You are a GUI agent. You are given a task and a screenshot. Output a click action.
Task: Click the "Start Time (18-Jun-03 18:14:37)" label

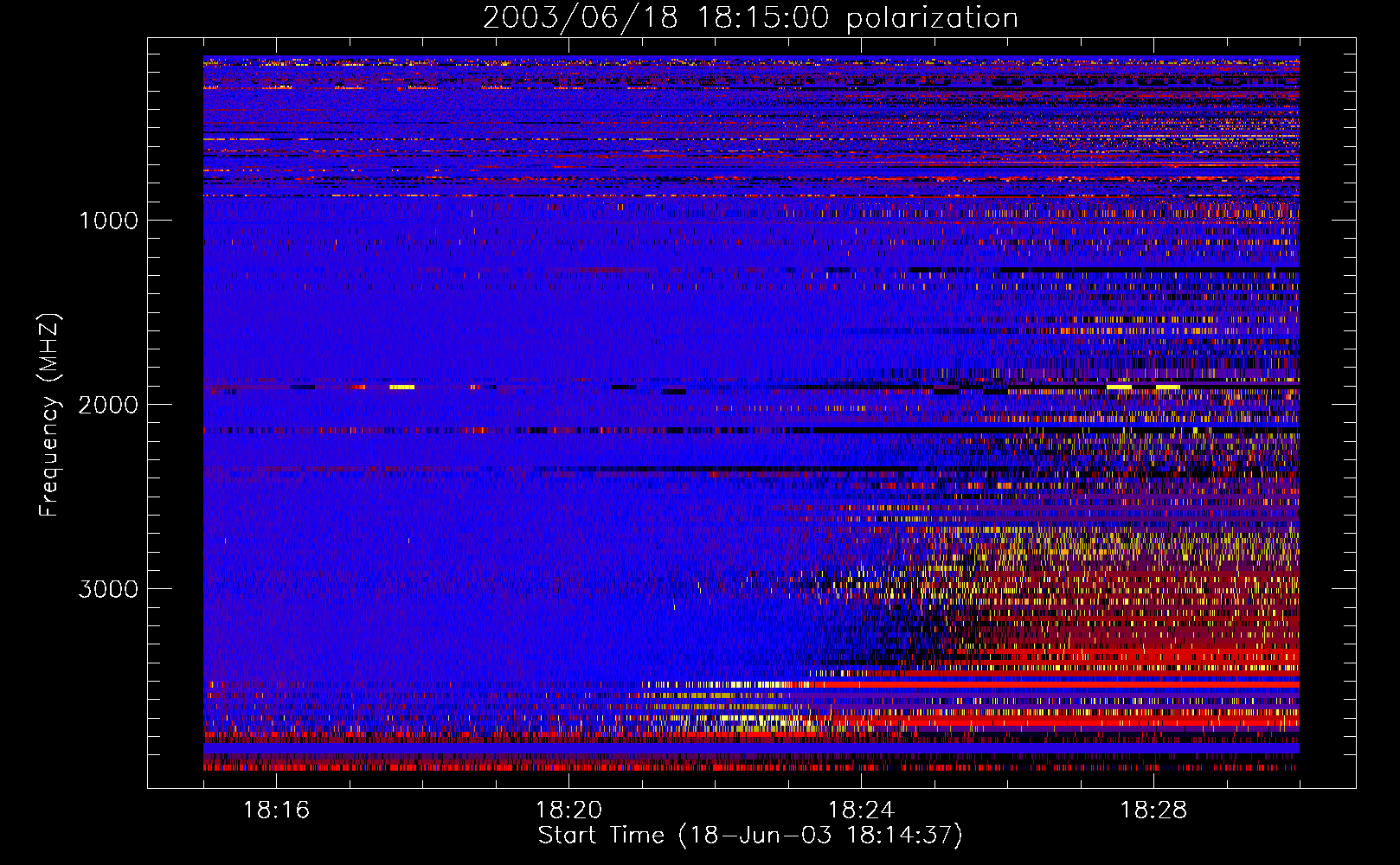(x=750, y=836)
